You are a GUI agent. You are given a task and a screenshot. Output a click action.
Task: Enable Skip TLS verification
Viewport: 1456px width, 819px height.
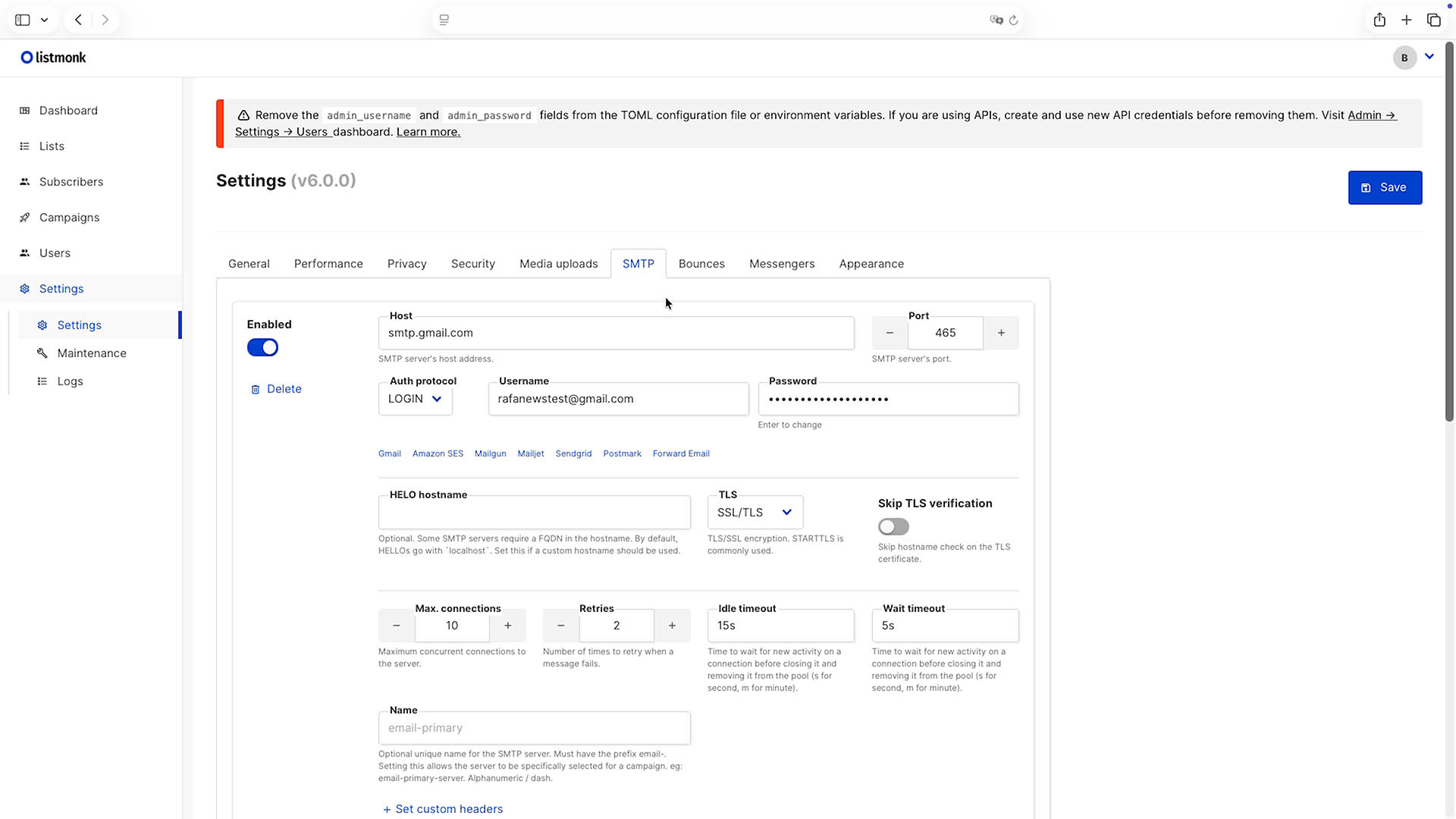pos(893,526)
